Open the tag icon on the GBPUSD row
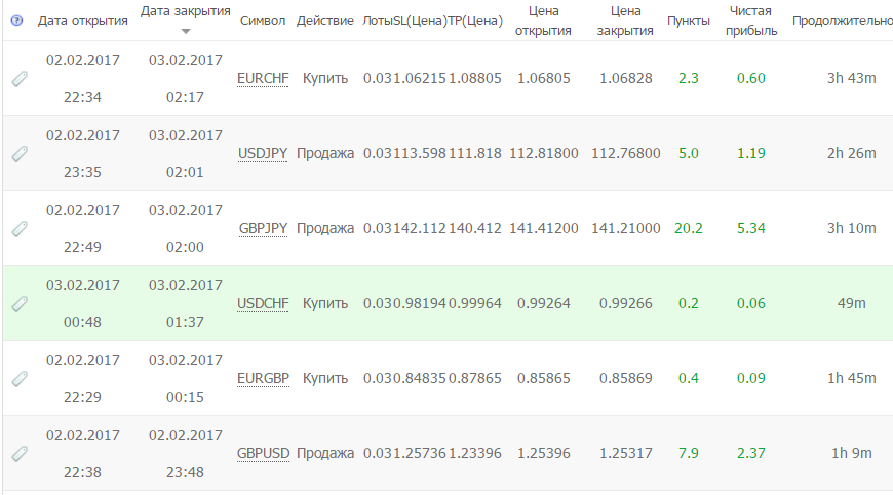 (20, 454)
